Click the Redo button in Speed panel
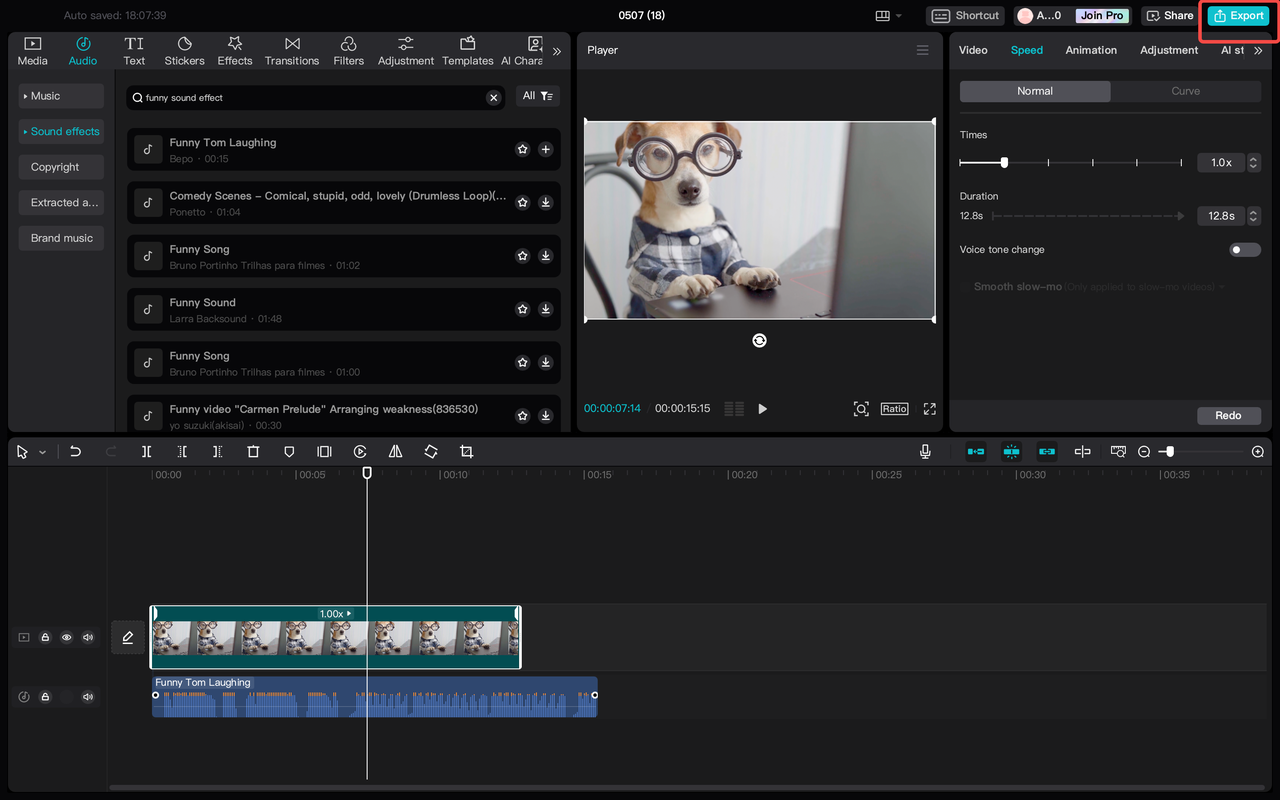The height and width of the screenshot is (800, 1280). pos(1228,415)
